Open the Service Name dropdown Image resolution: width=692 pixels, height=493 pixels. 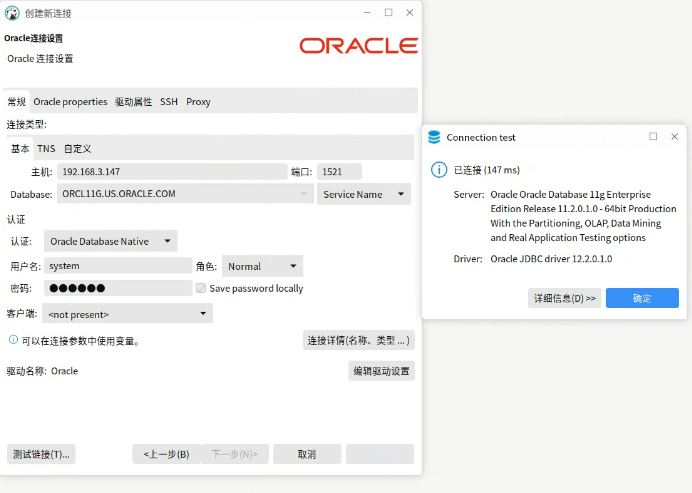pyautogui.click(x=364, y=194)
